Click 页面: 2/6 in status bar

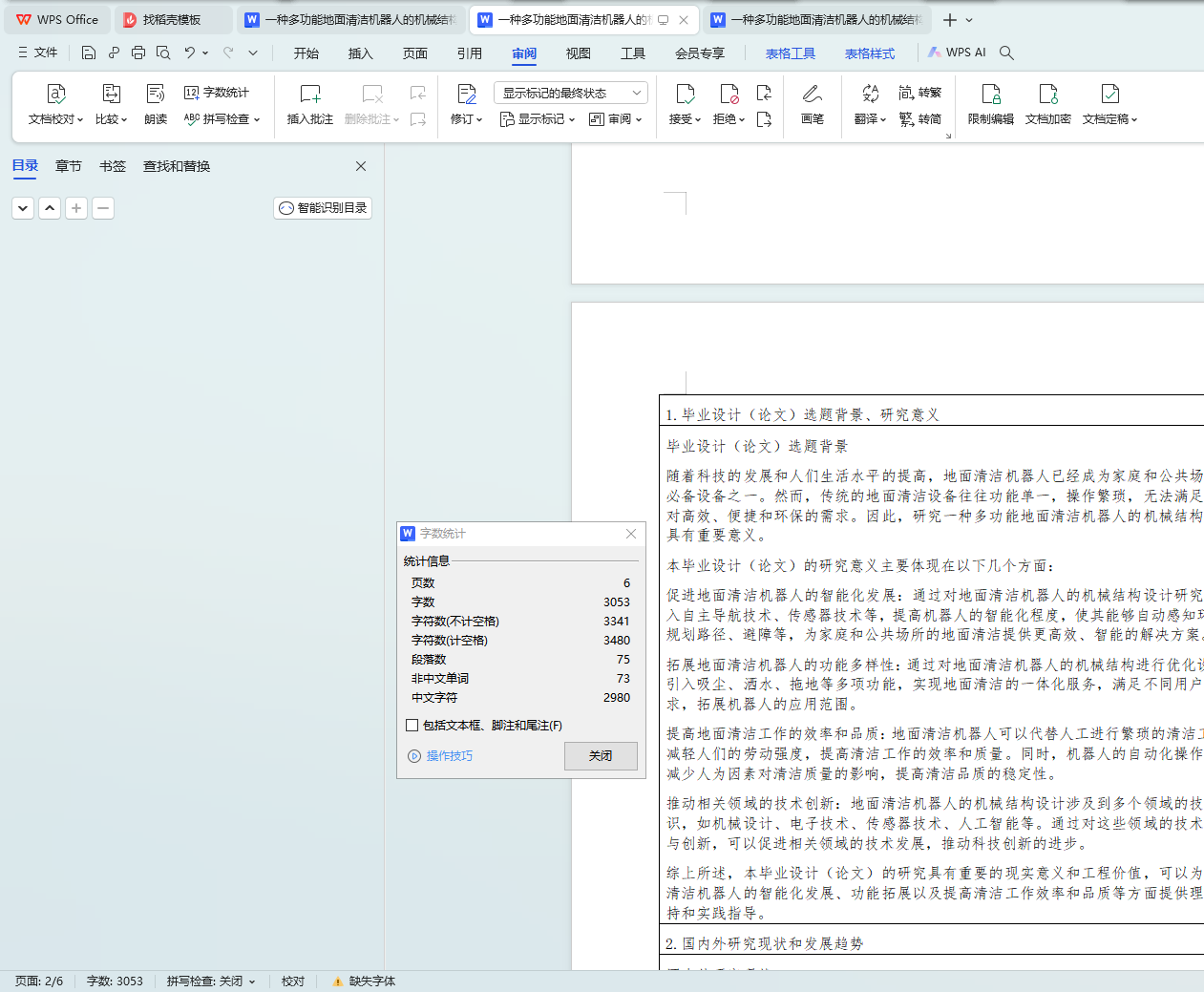coord(39,981)
